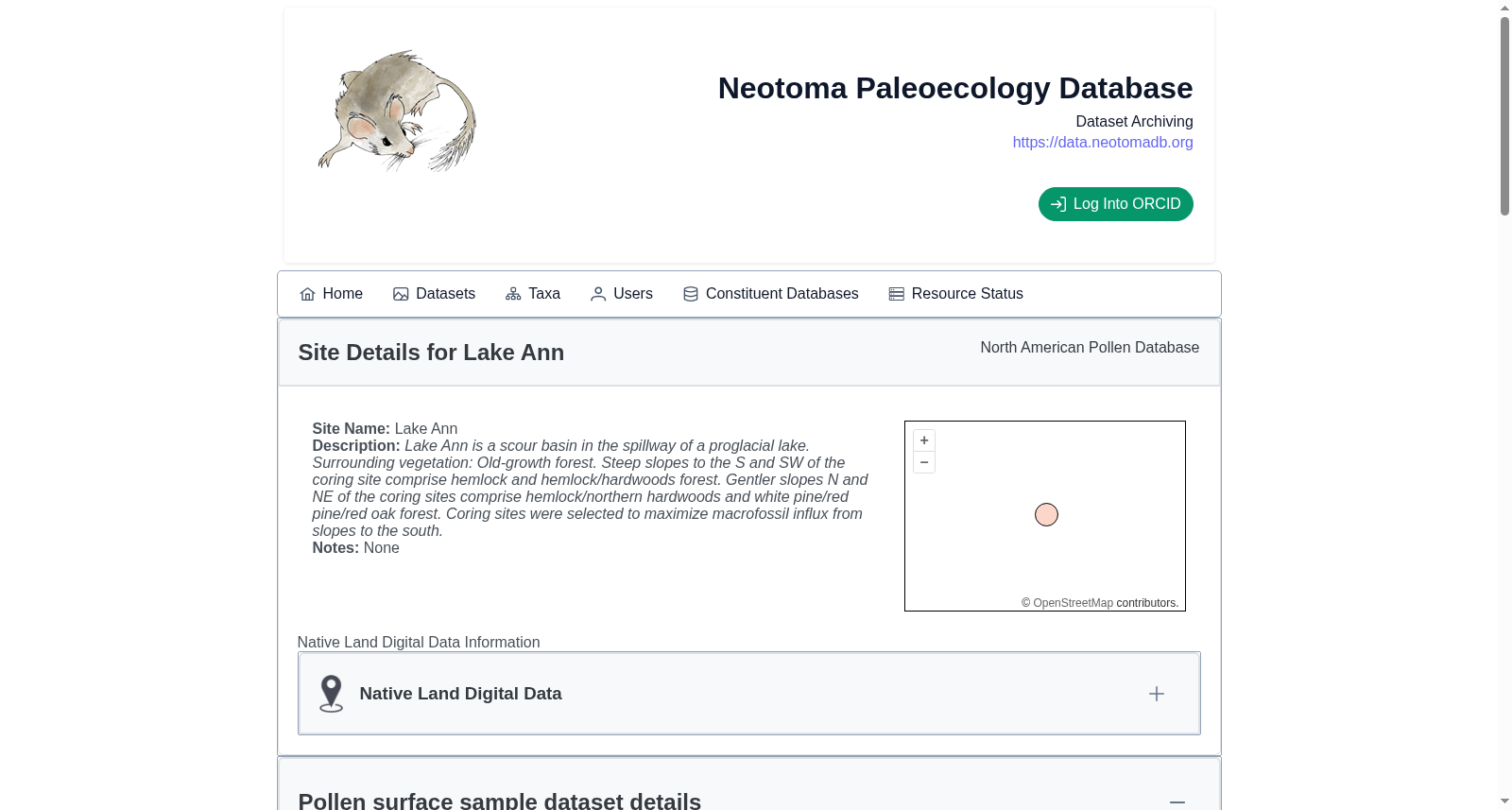Screen dimensions: 1512x810
Task: Click the database icon beside Constituent Databases
Action: click(x=691, y=294)
